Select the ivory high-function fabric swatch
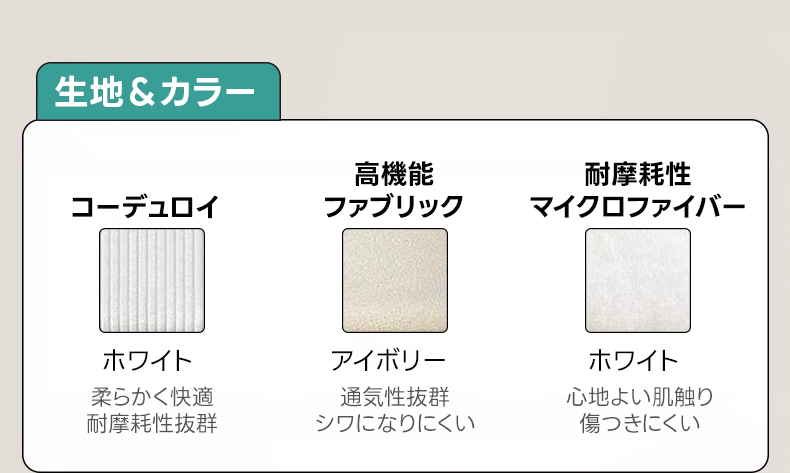Viewport: 790px width, 473px height. pyautogui.click(x=395, y=280)
